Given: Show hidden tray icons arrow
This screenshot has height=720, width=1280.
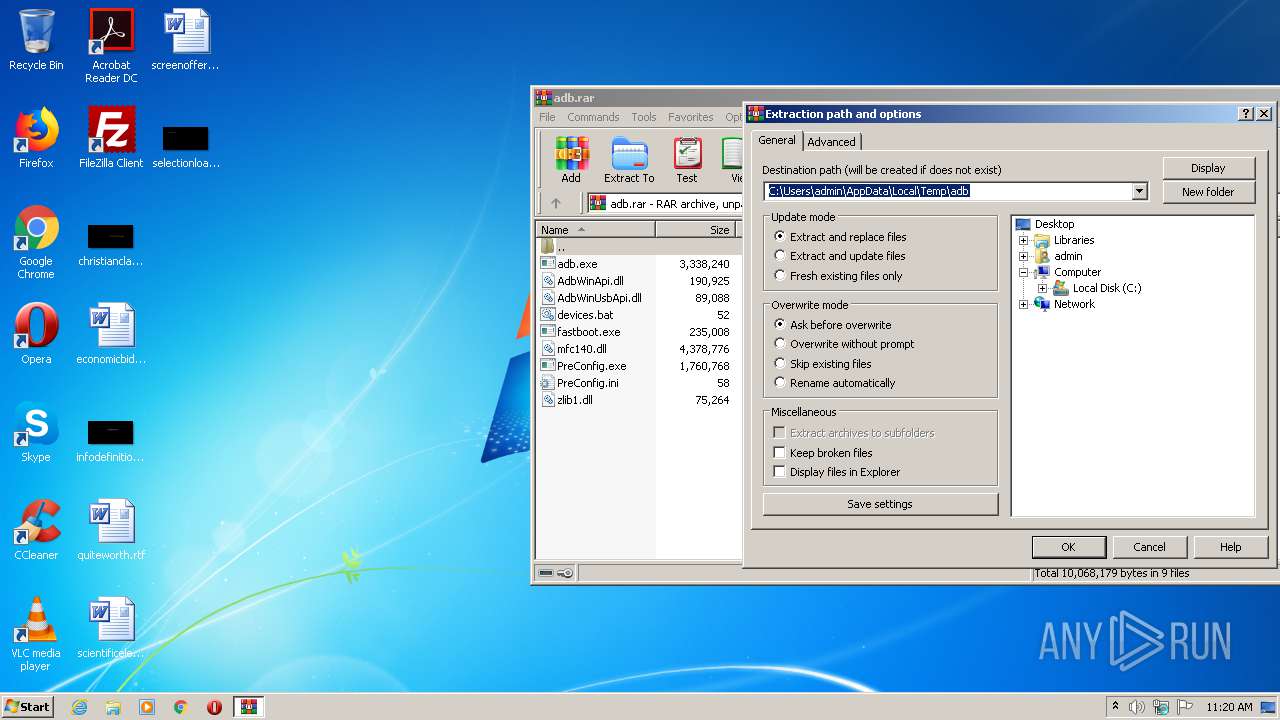Looking at the screenshot, I should [x=1115, y=707].
